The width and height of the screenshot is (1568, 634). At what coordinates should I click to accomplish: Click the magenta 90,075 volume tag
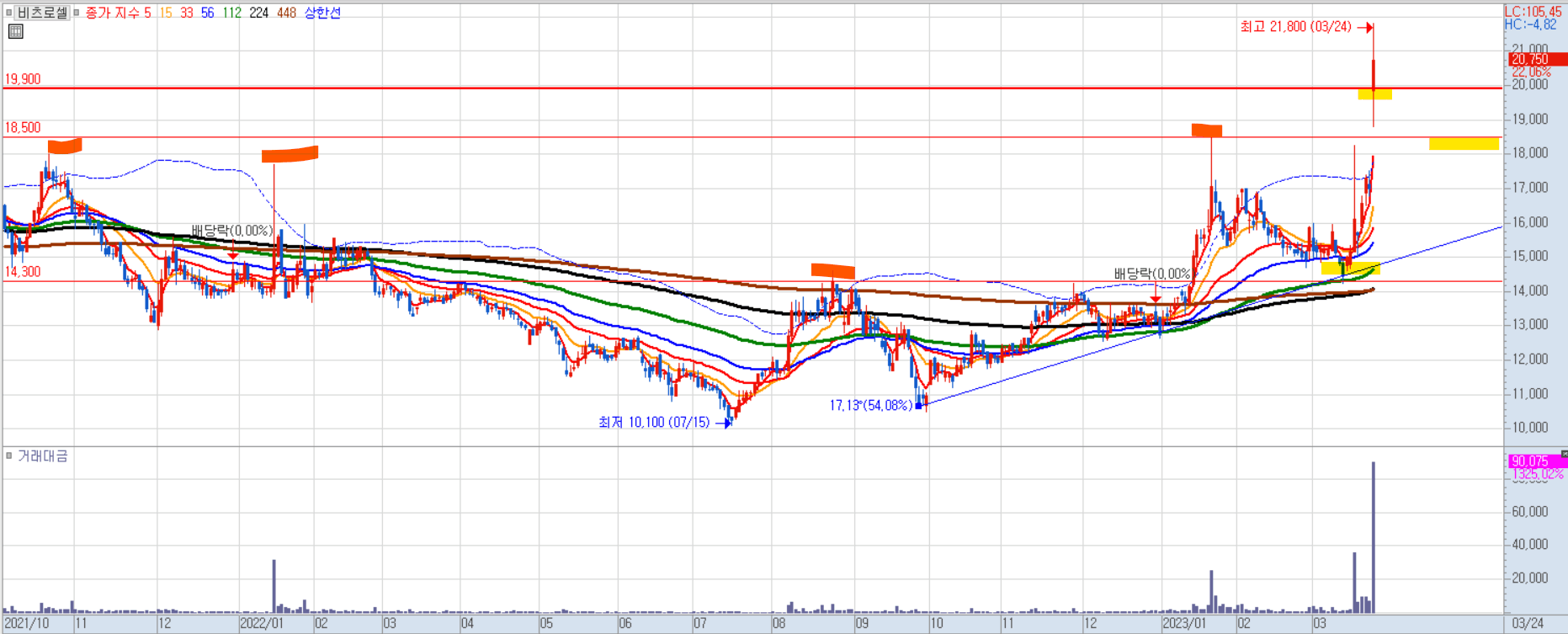click(x=1537, y=461)
